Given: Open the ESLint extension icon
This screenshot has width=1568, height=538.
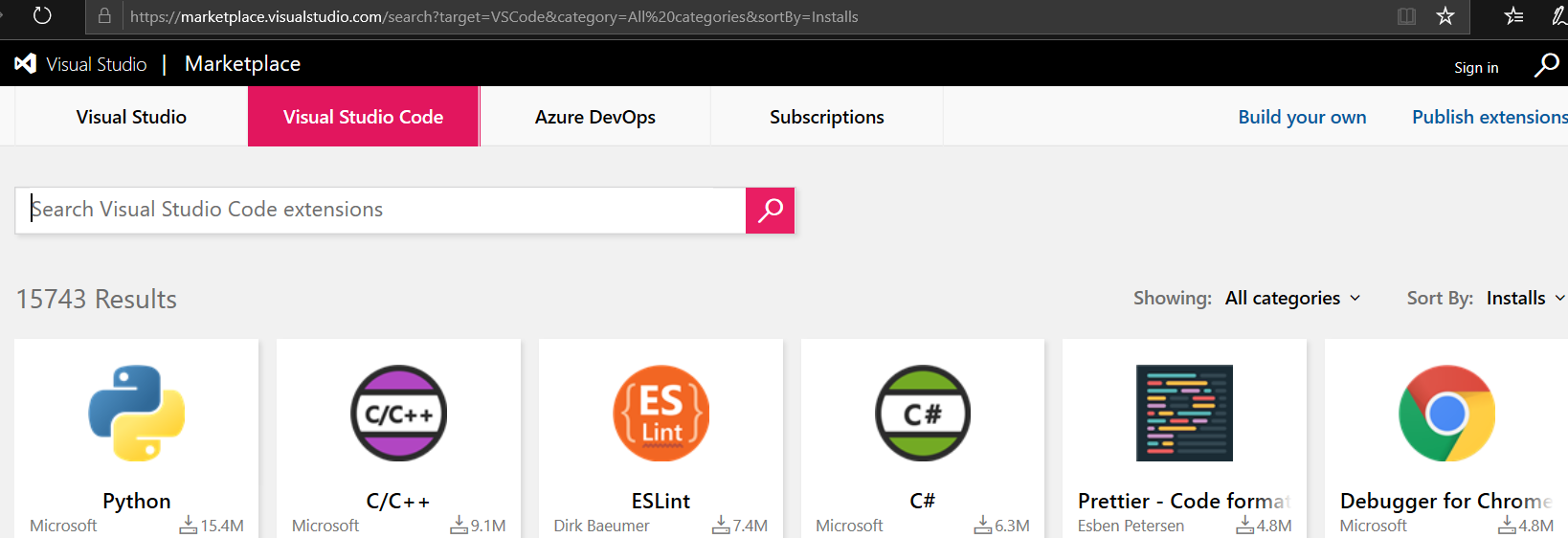Looking at the screenshot, I should tap(661, 413).
